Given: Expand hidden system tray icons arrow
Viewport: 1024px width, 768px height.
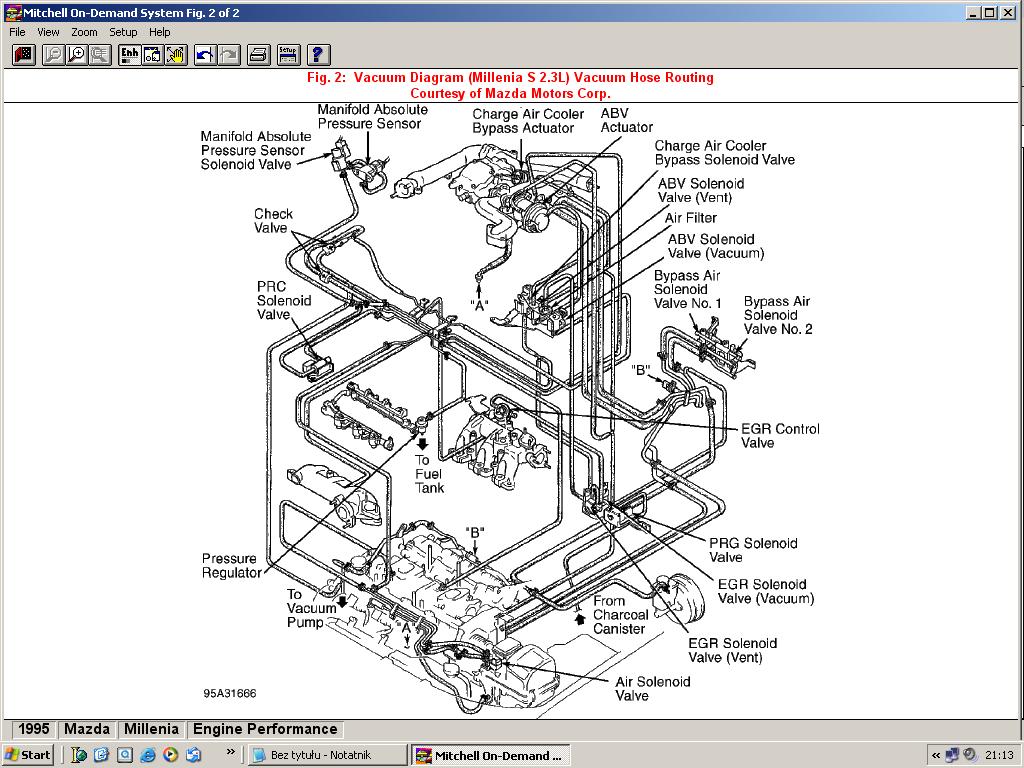Looking at the screenshot, I should 936,755.
